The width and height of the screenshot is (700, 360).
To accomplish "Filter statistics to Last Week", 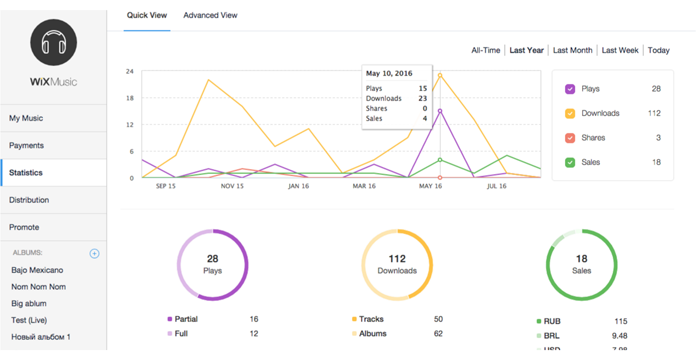I will (x=620, y=50).
